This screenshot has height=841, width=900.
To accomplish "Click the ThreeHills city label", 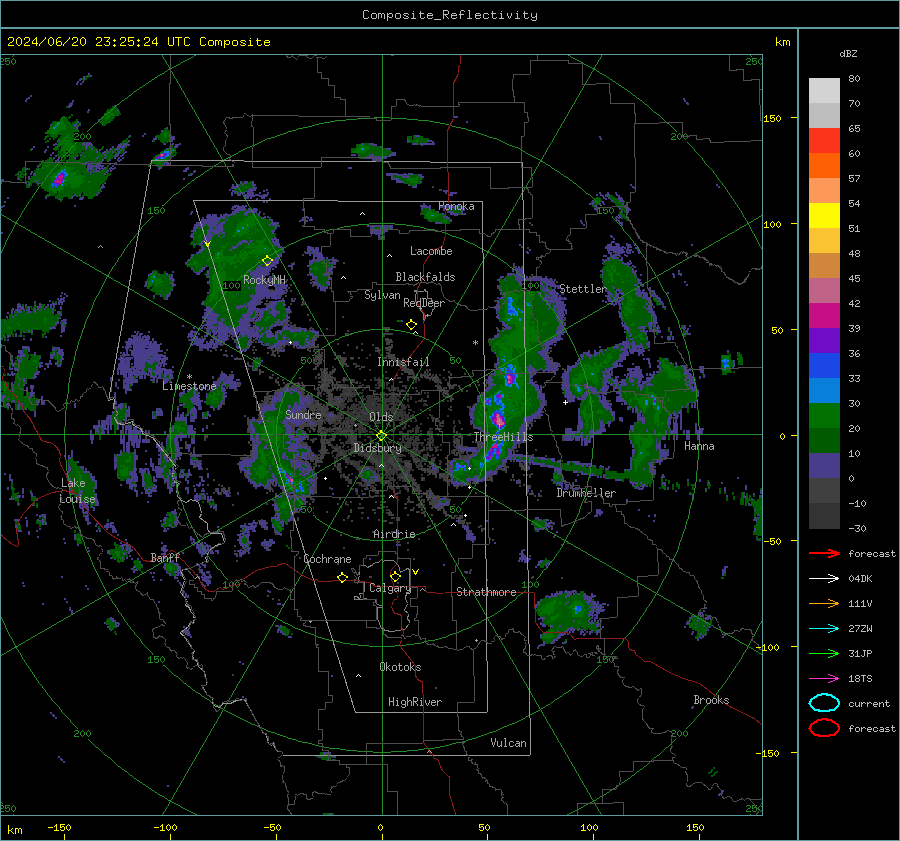I will (x=503, y=437).
